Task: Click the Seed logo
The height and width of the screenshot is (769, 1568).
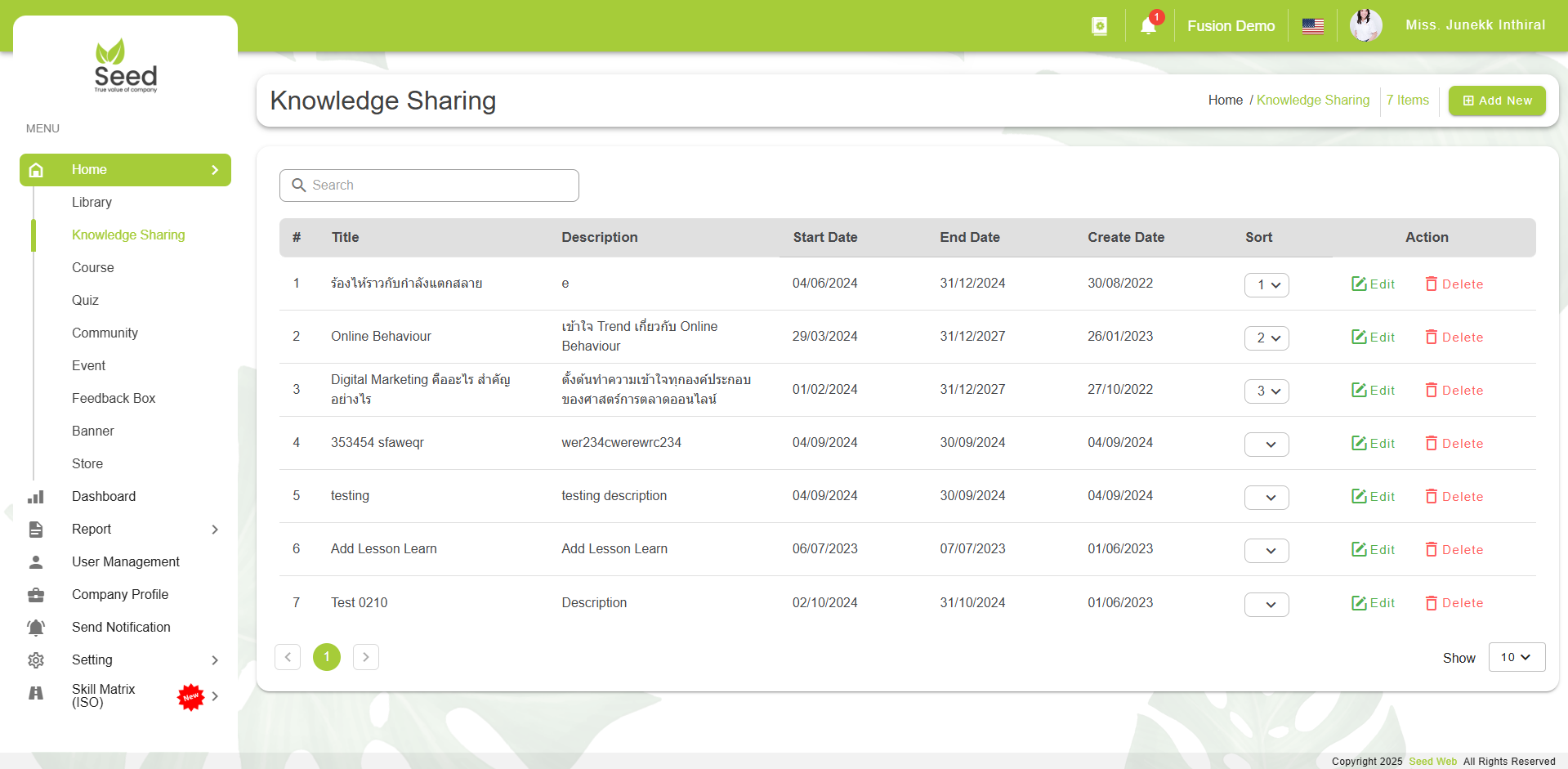Action: click(126, 67)
